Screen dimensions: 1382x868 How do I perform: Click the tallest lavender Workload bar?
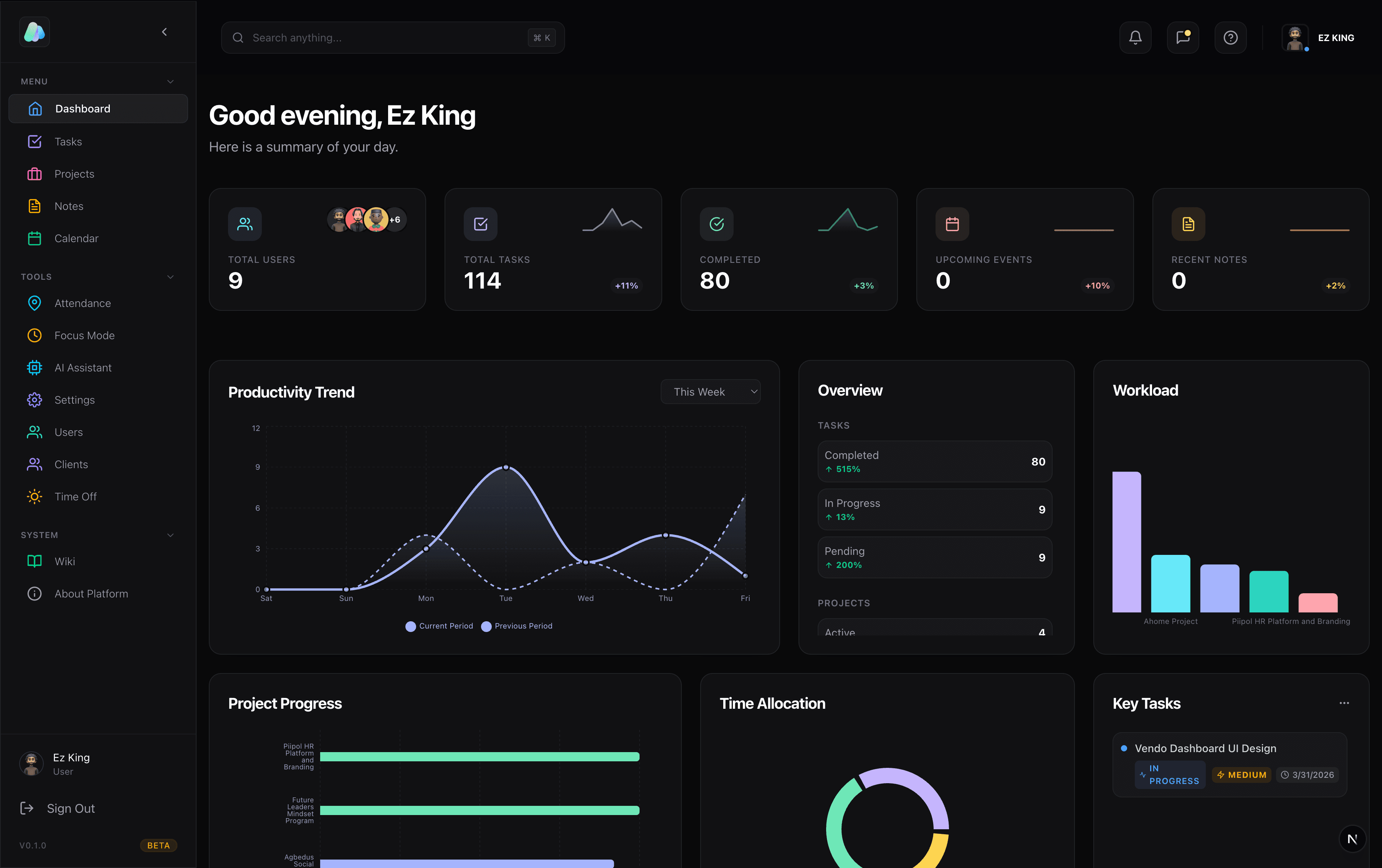(1127, 542)
